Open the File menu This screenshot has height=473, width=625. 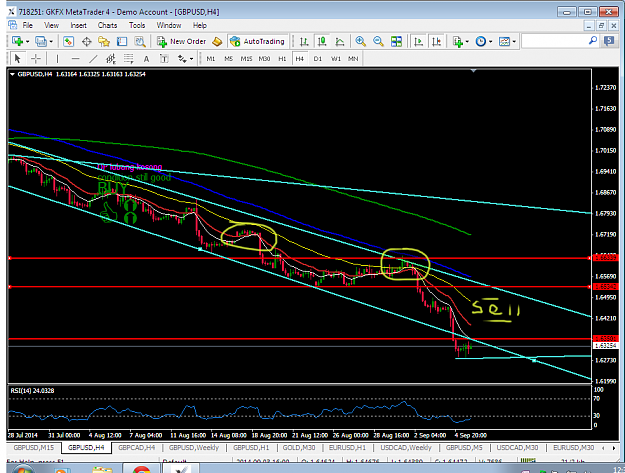[28, 26]
